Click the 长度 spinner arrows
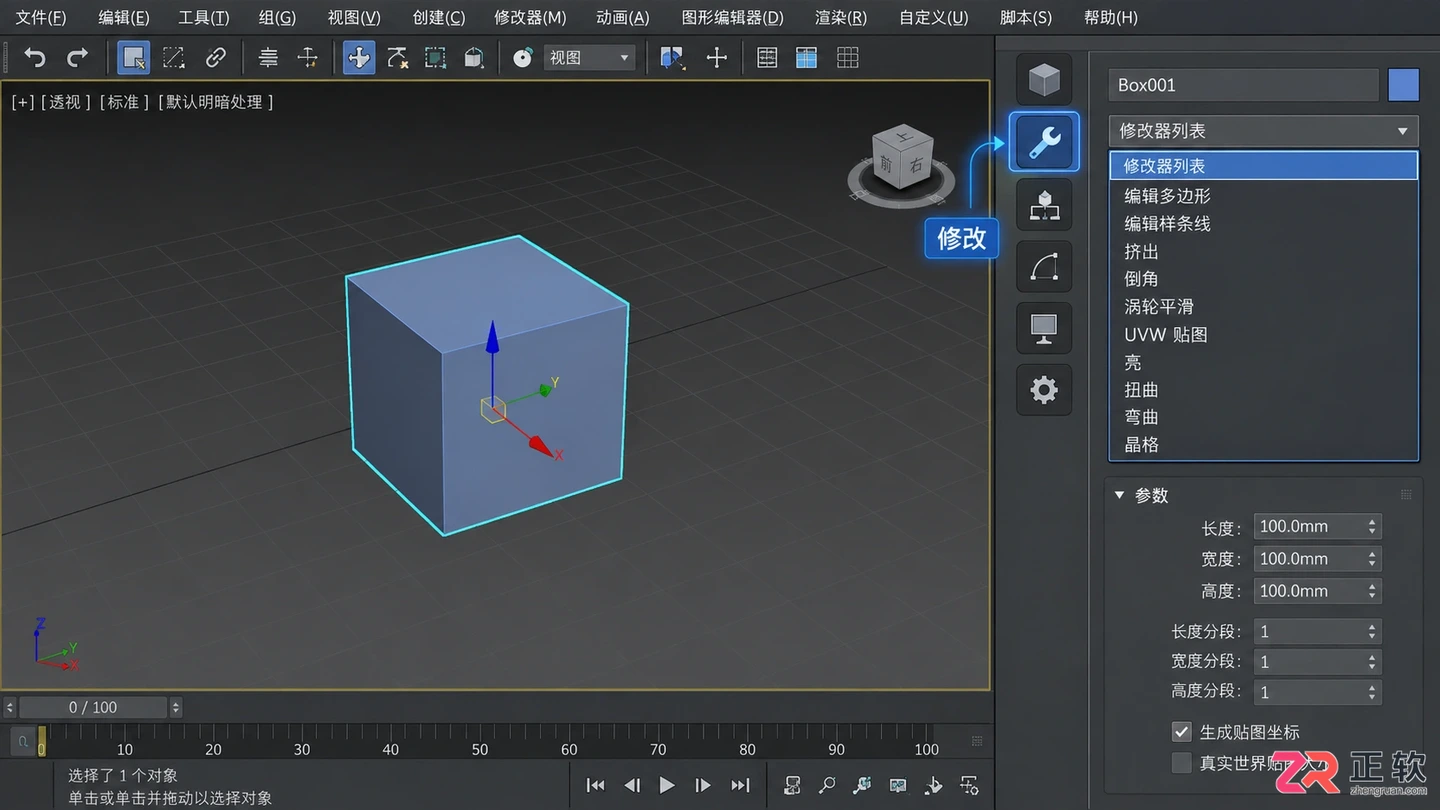Image resolution: width=1440 pixels, height=810 pixels. [x=1372, y=527]
